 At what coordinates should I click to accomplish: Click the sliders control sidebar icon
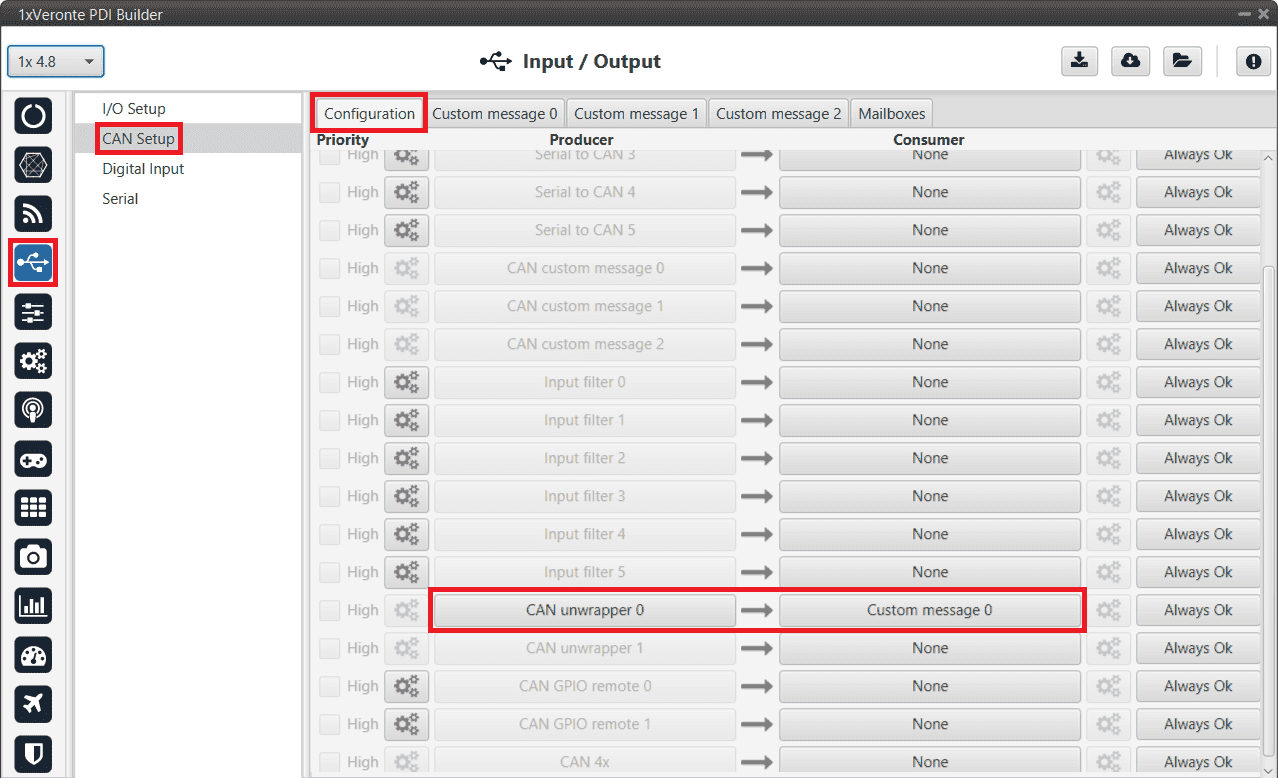[33, 312]
